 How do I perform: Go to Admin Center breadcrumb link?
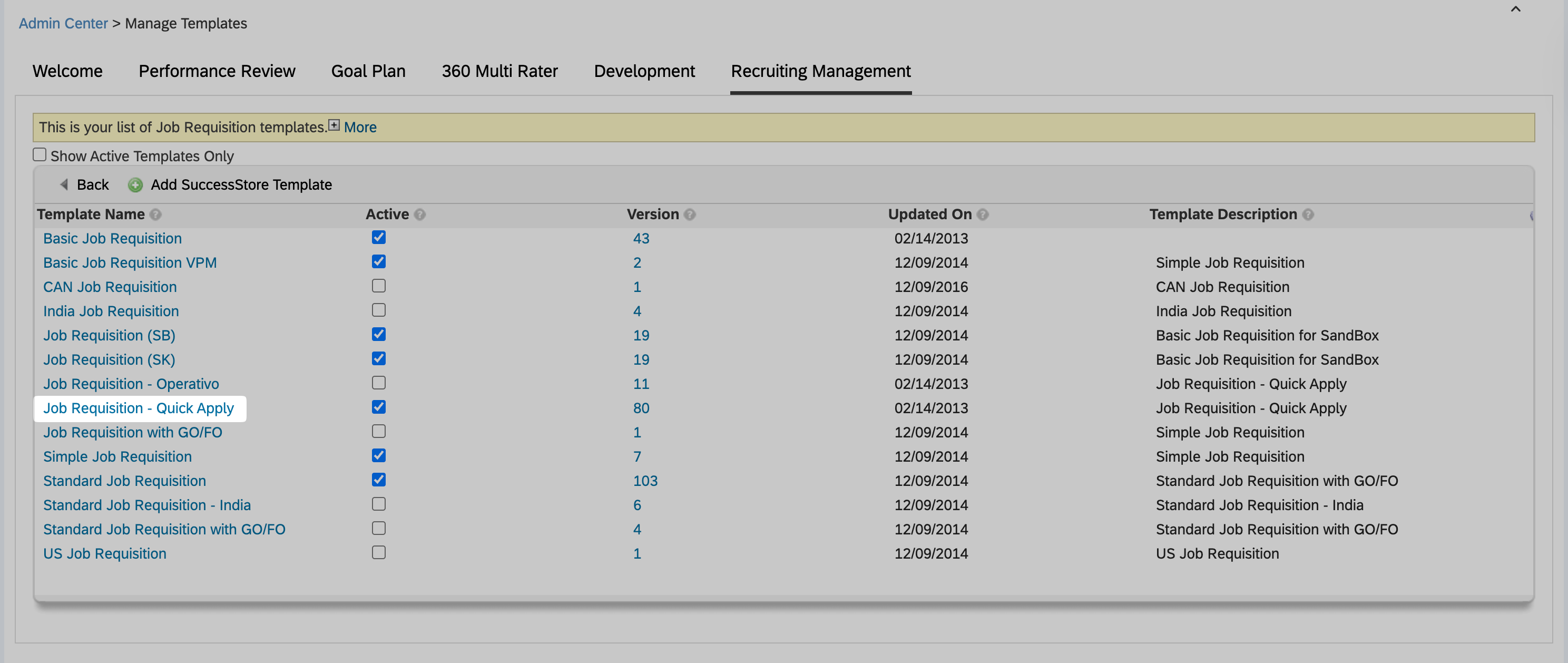(63, 23)
